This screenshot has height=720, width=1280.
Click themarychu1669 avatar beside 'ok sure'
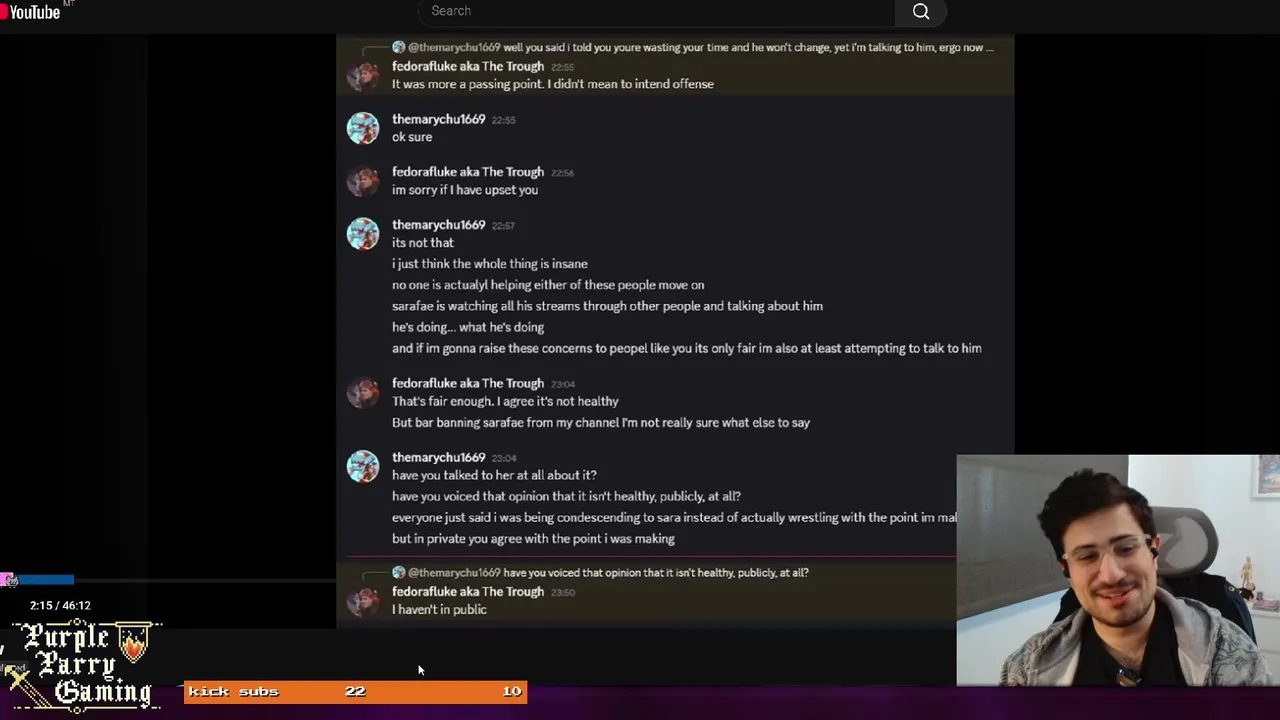(x=363, y=128)
